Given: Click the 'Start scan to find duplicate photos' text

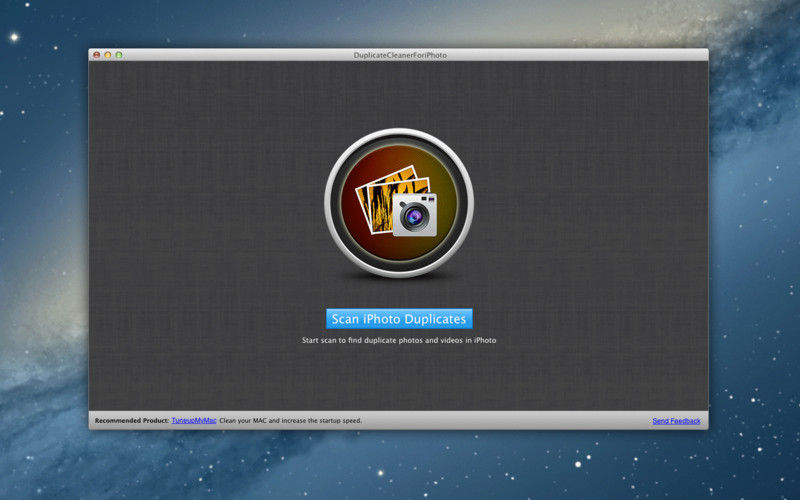Looking at the screenshot, I should [x=399, y=340].
